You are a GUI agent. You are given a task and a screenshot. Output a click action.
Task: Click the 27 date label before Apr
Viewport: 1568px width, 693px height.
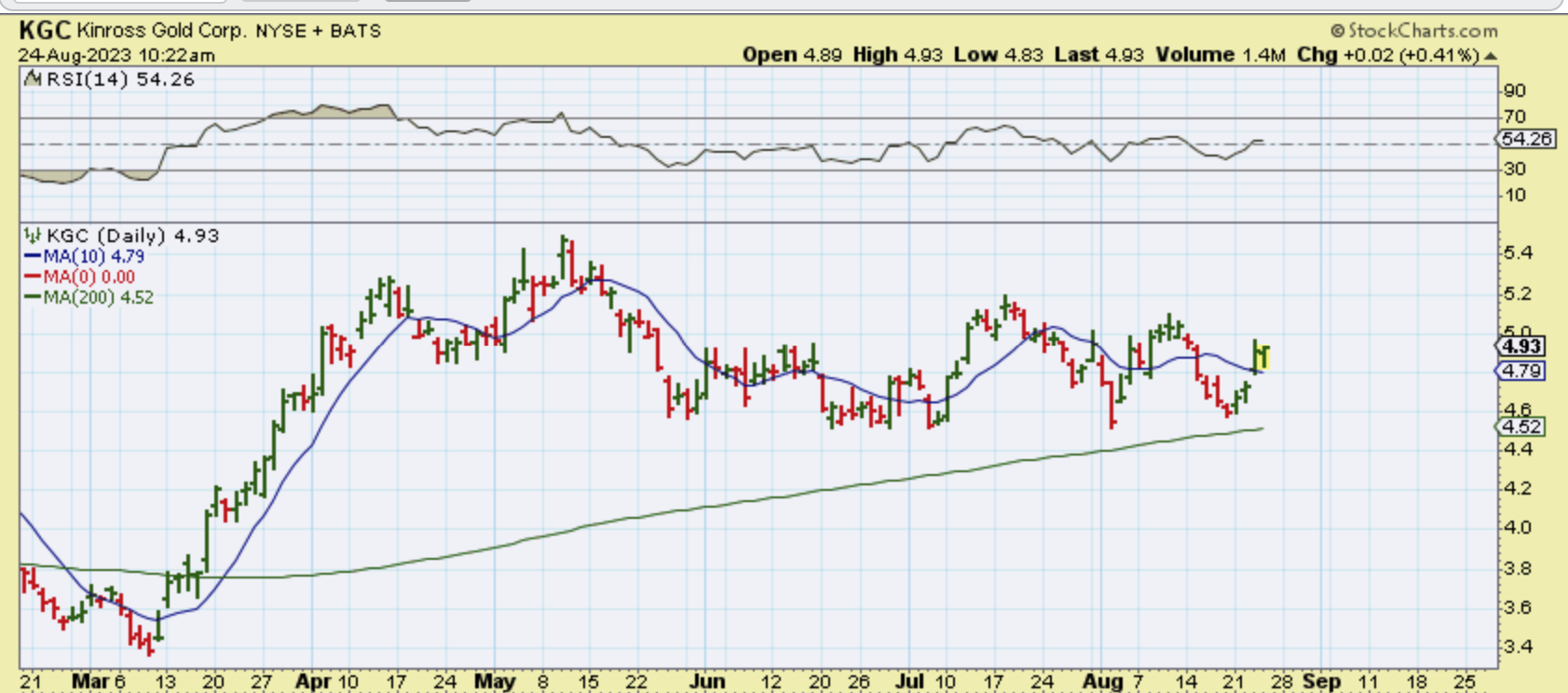point(261,682)
